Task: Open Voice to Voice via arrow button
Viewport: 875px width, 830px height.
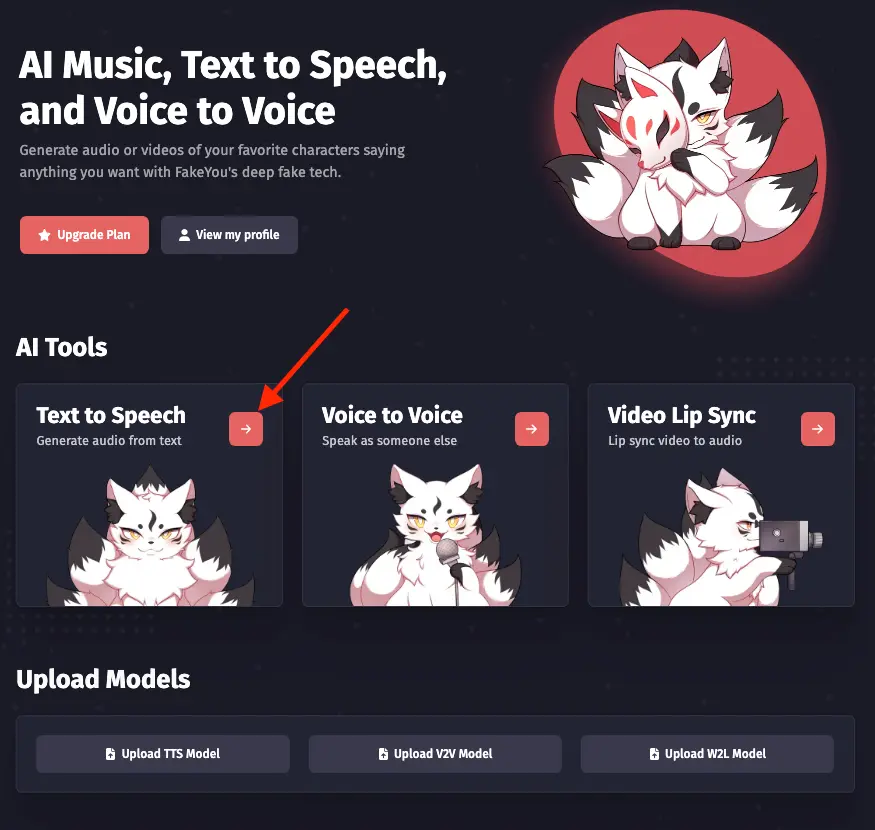Action: pos(532,429)
